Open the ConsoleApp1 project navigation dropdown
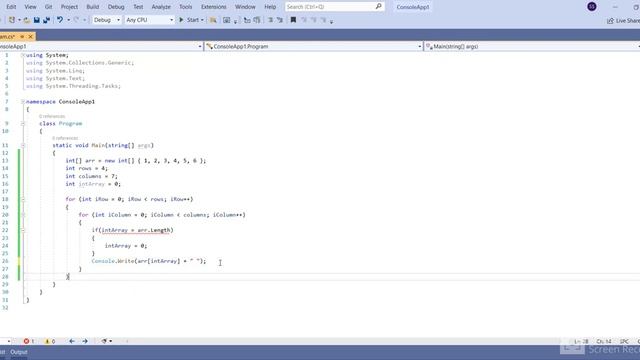Viewport: 640px width, 360px height. coord(101,47)
